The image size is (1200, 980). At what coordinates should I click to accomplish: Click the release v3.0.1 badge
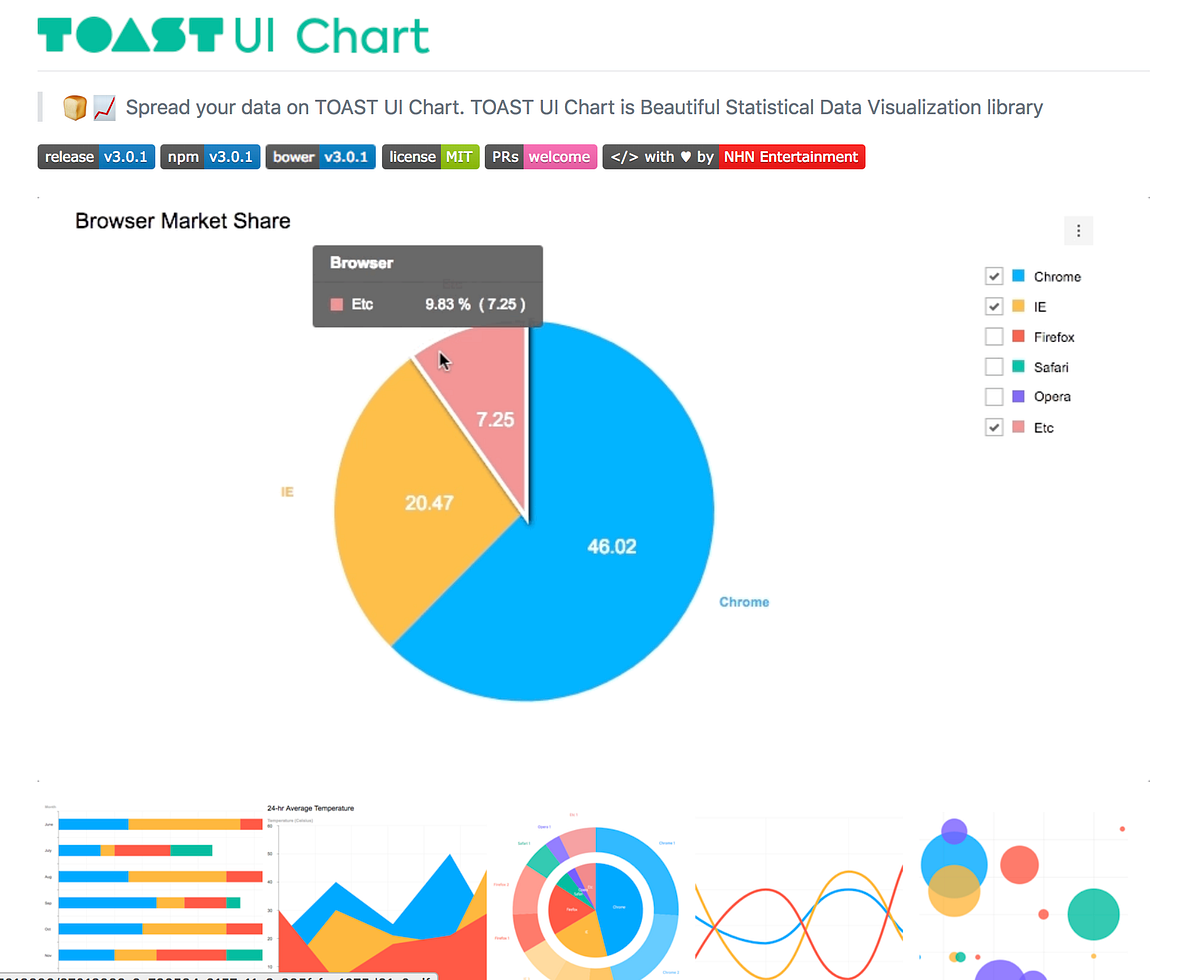96,157
